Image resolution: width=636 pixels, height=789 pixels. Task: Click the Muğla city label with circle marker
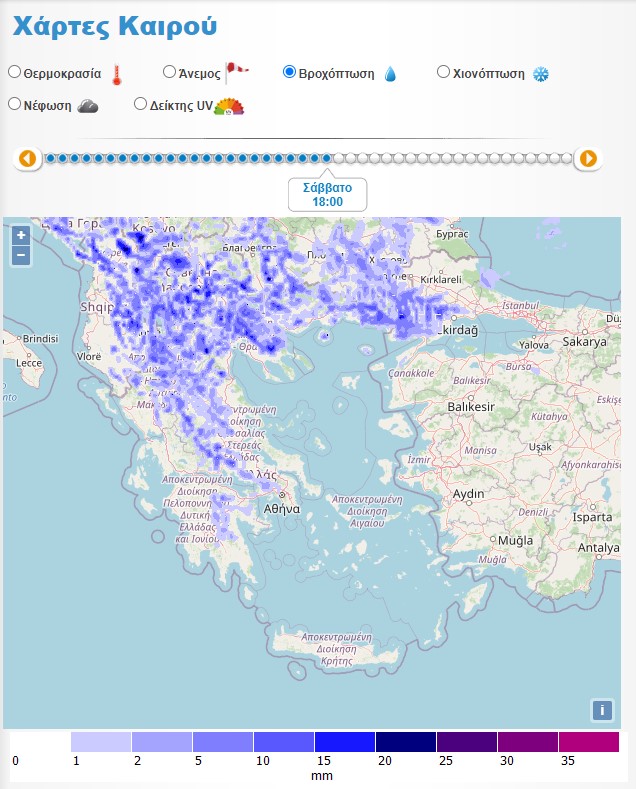pos(515,540)
